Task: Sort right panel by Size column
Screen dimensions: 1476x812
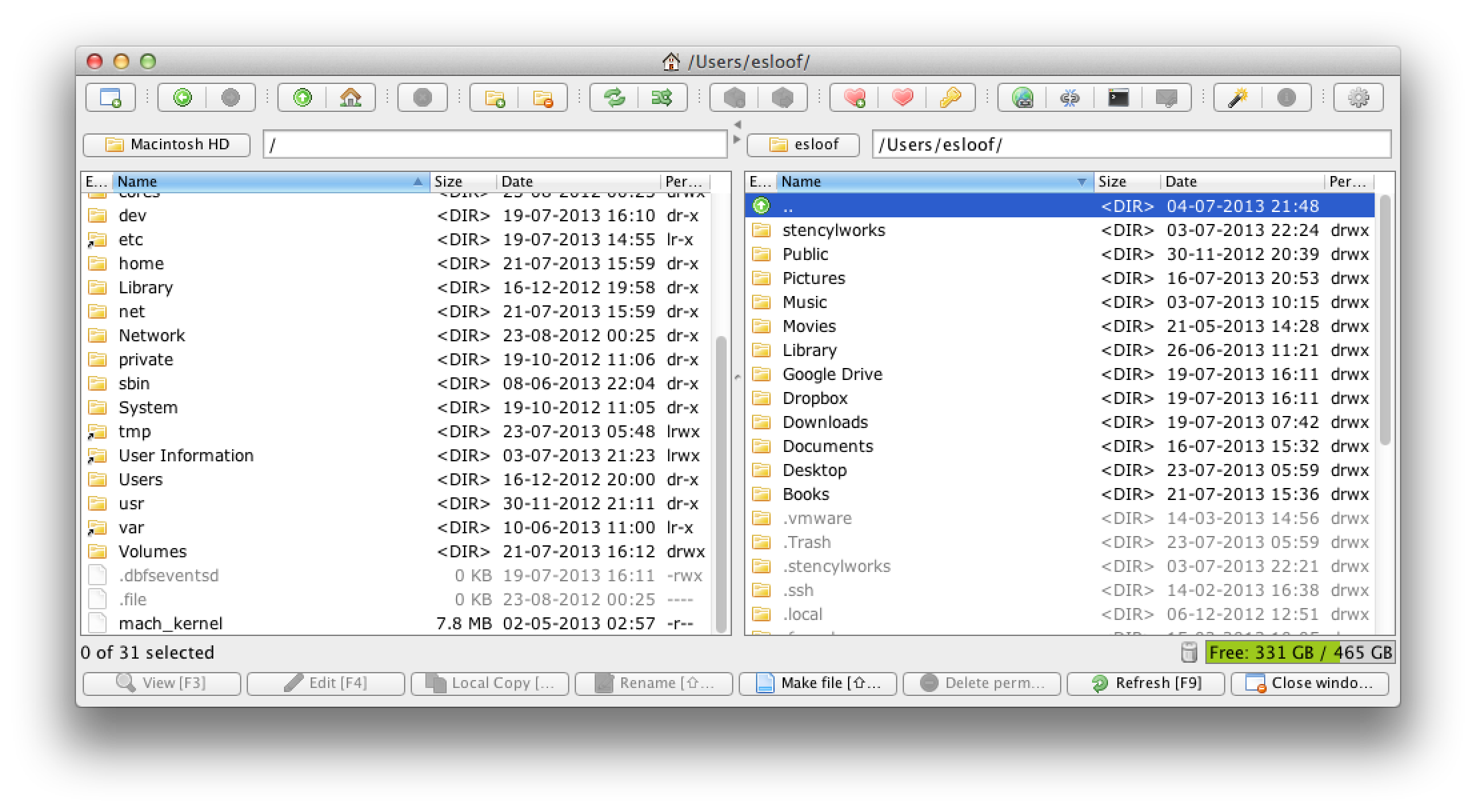Action: pos(1127,181)
